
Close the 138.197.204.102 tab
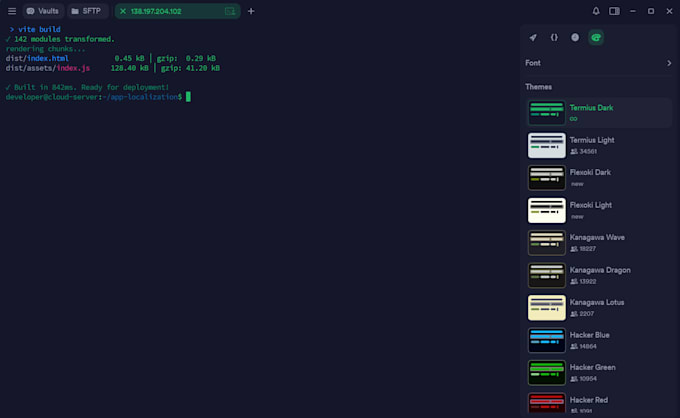point(123,11)
